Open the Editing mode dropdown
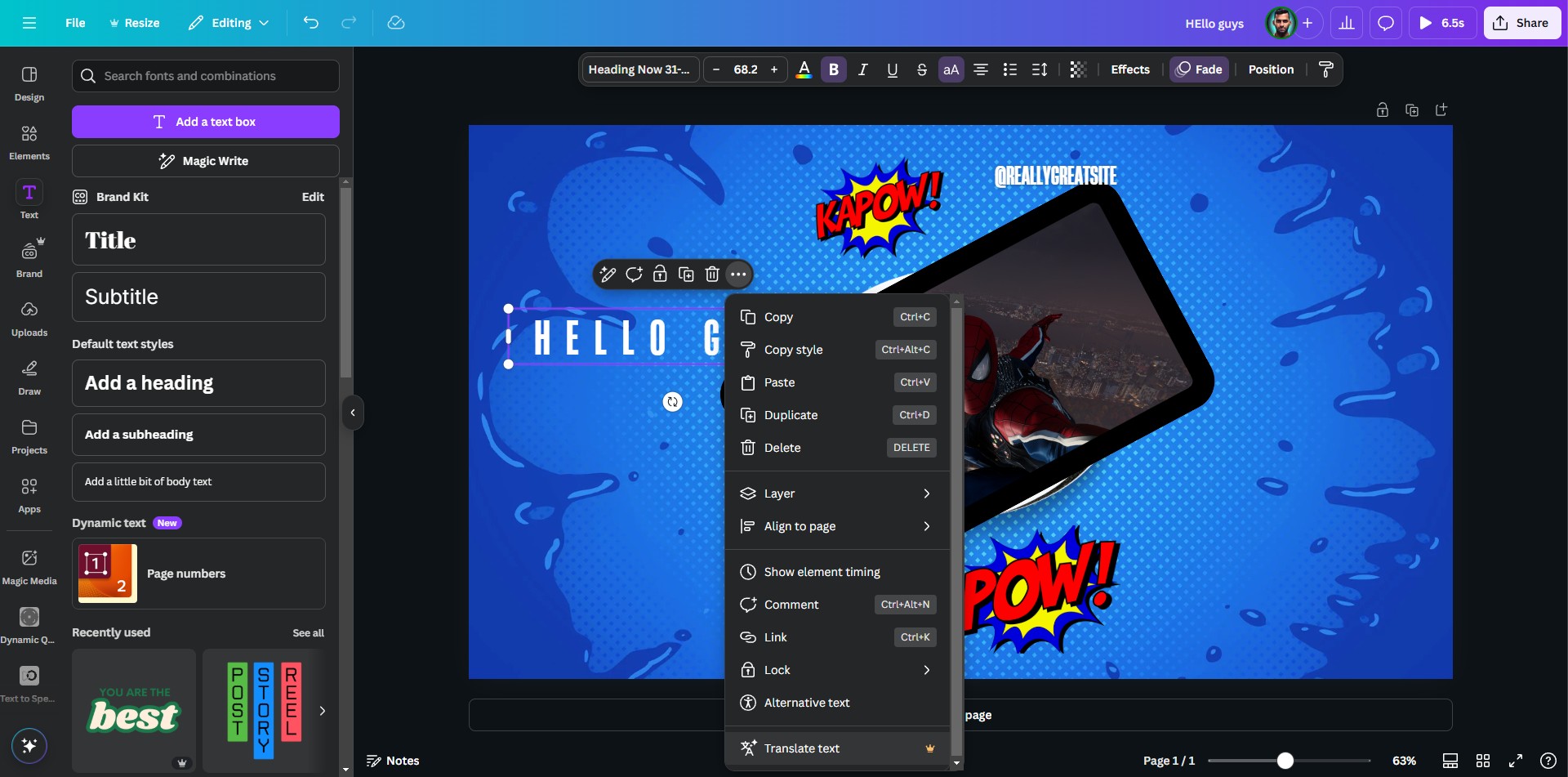Screen dimensions: 1568x777 [229, 23]
